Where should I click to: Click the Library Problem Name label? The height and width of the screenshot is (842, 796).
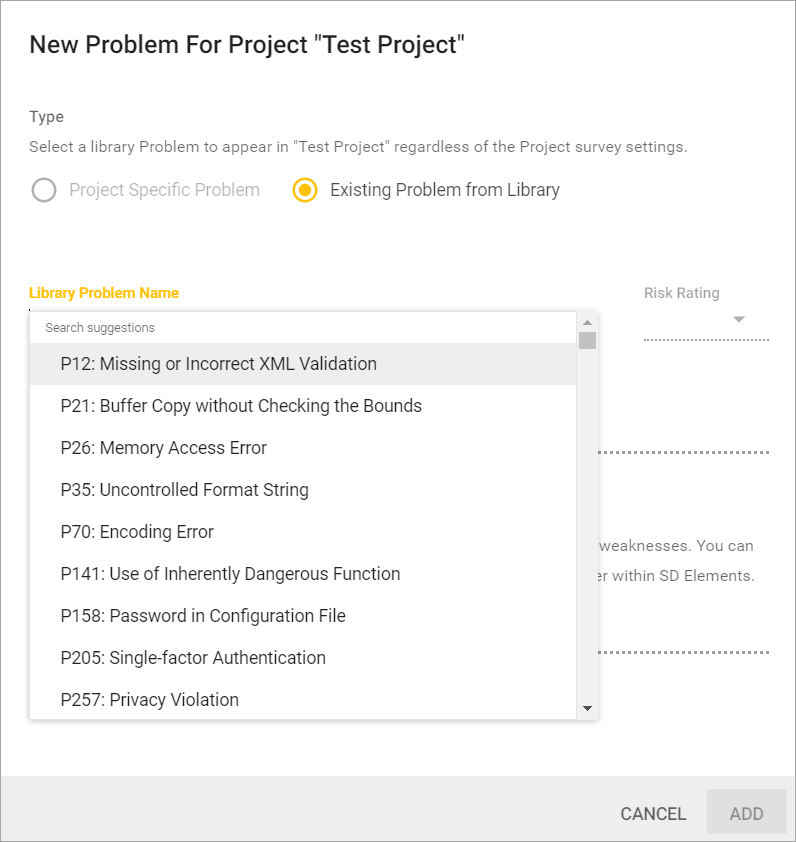click(104, 293)
